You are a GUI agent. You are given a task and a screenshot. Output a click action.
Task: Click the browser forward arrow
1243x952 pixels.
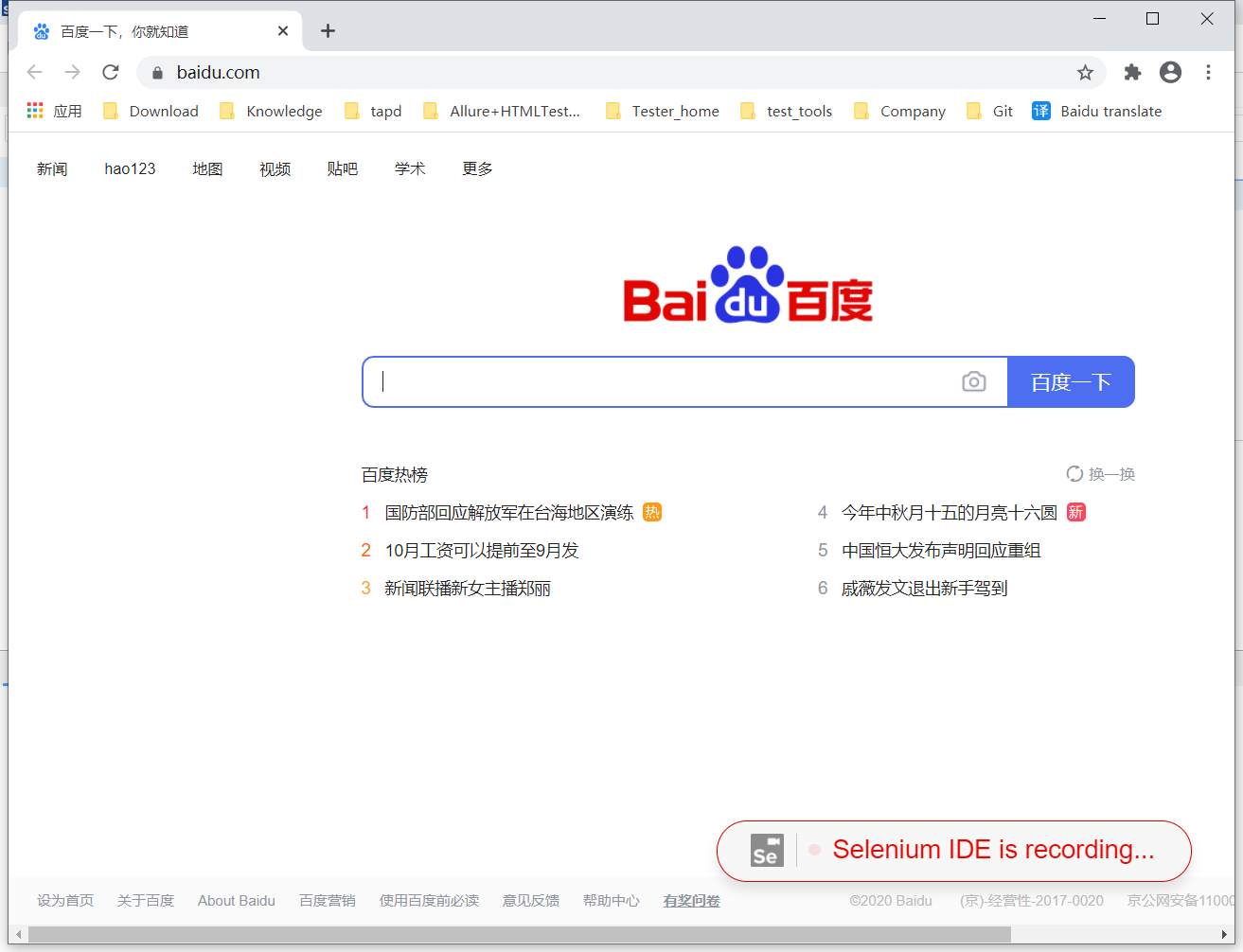tap(73, 72)
